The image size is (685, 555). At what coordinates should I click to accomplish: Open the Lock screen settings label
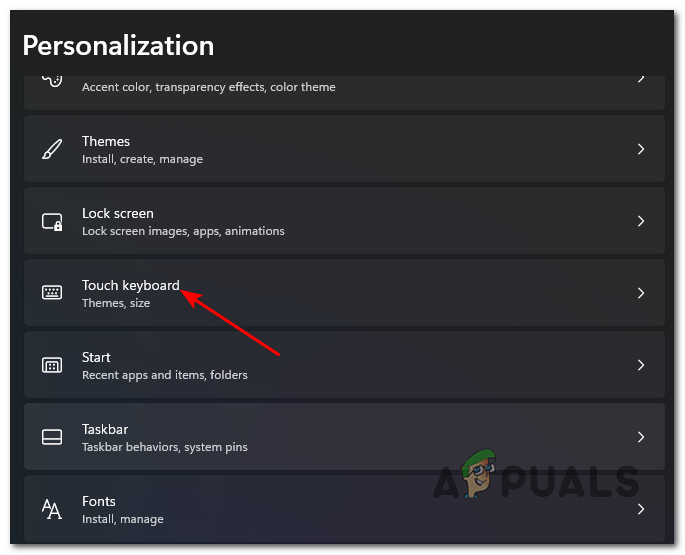[117, 213]
